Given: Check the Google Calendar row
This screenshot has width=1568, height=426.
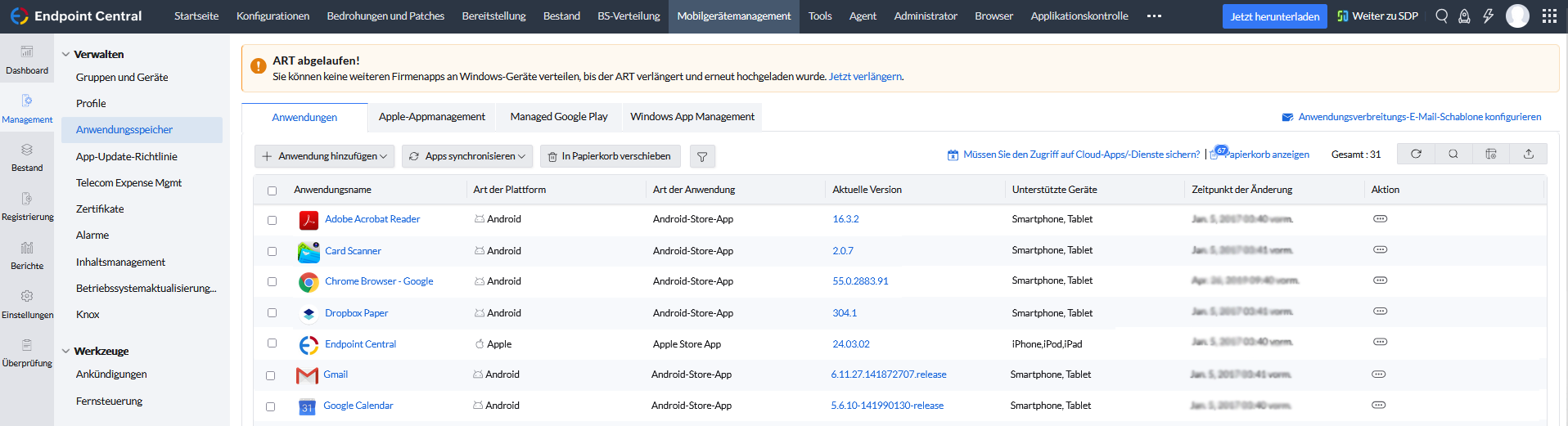Looking at the screenshot, I should [x=270, y=406].
